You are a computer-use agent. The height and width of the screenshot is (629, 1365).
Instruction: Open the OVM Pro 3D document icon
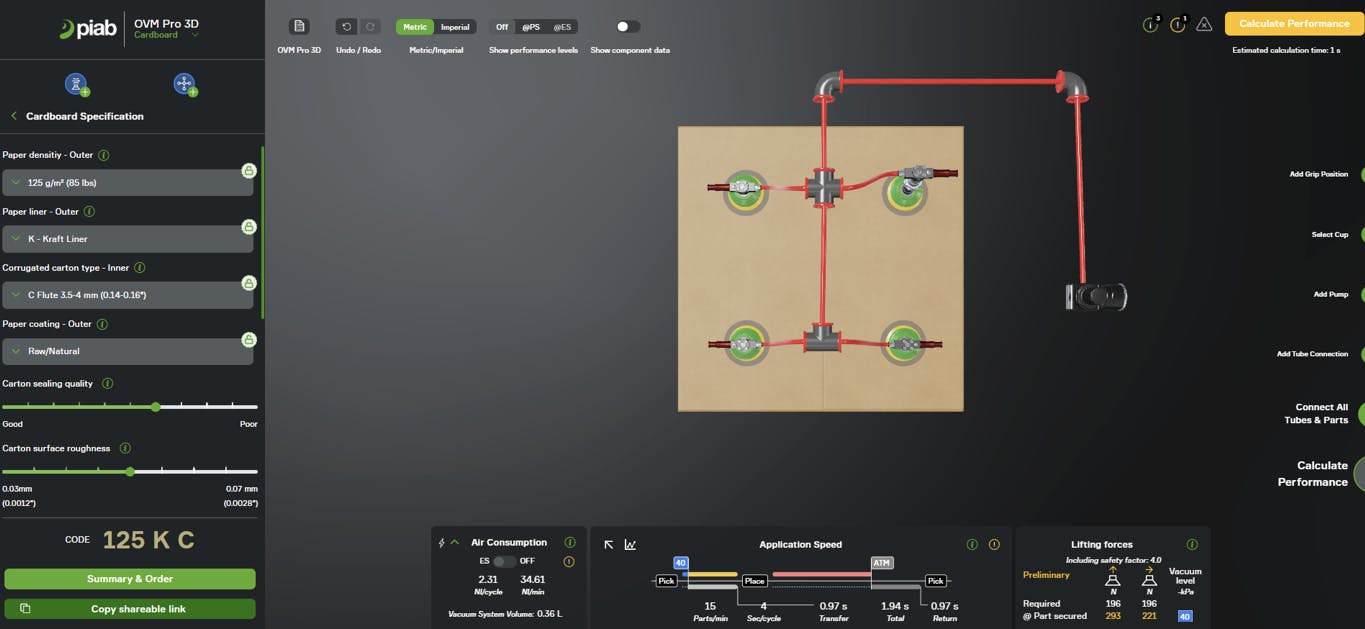[x=298, y=25]
